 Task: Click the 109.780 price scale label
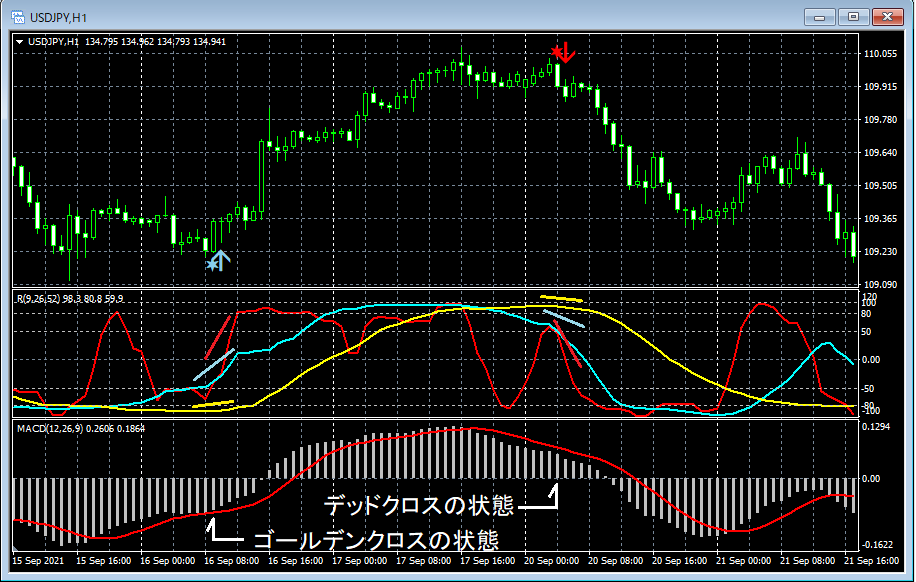coord(880,120)
